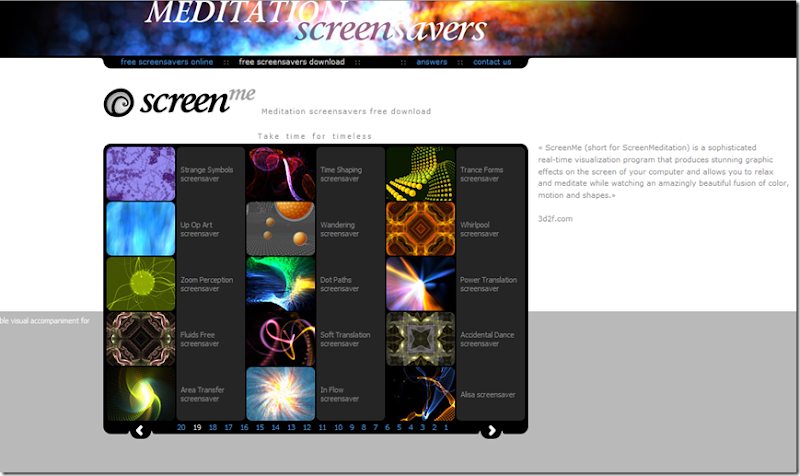Open the Time Shaping screensaver link
This screenshot has width=800, height=476.
pos(341,174)
